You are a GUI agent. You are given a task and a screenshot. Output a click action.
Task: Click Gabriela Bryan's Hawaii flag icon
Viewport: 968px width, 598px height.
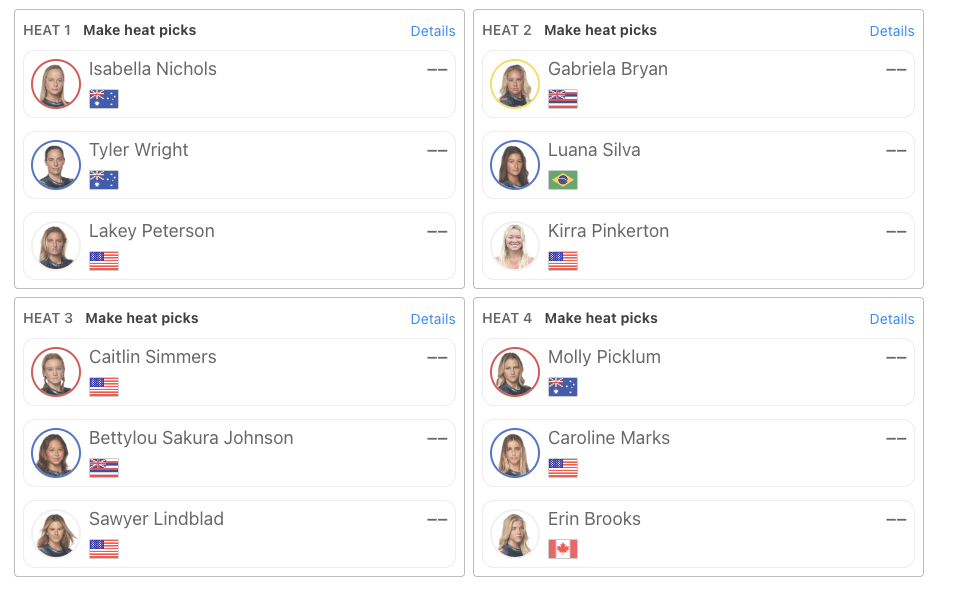pyautogui.click(x=562, y=99)
